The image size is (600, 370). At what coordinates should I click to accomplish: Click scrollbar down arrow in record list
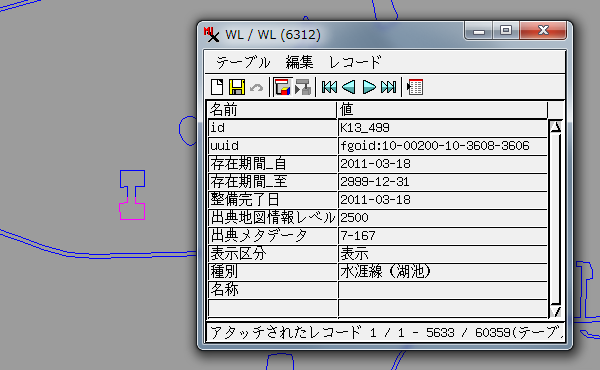[x=556, y=311]
